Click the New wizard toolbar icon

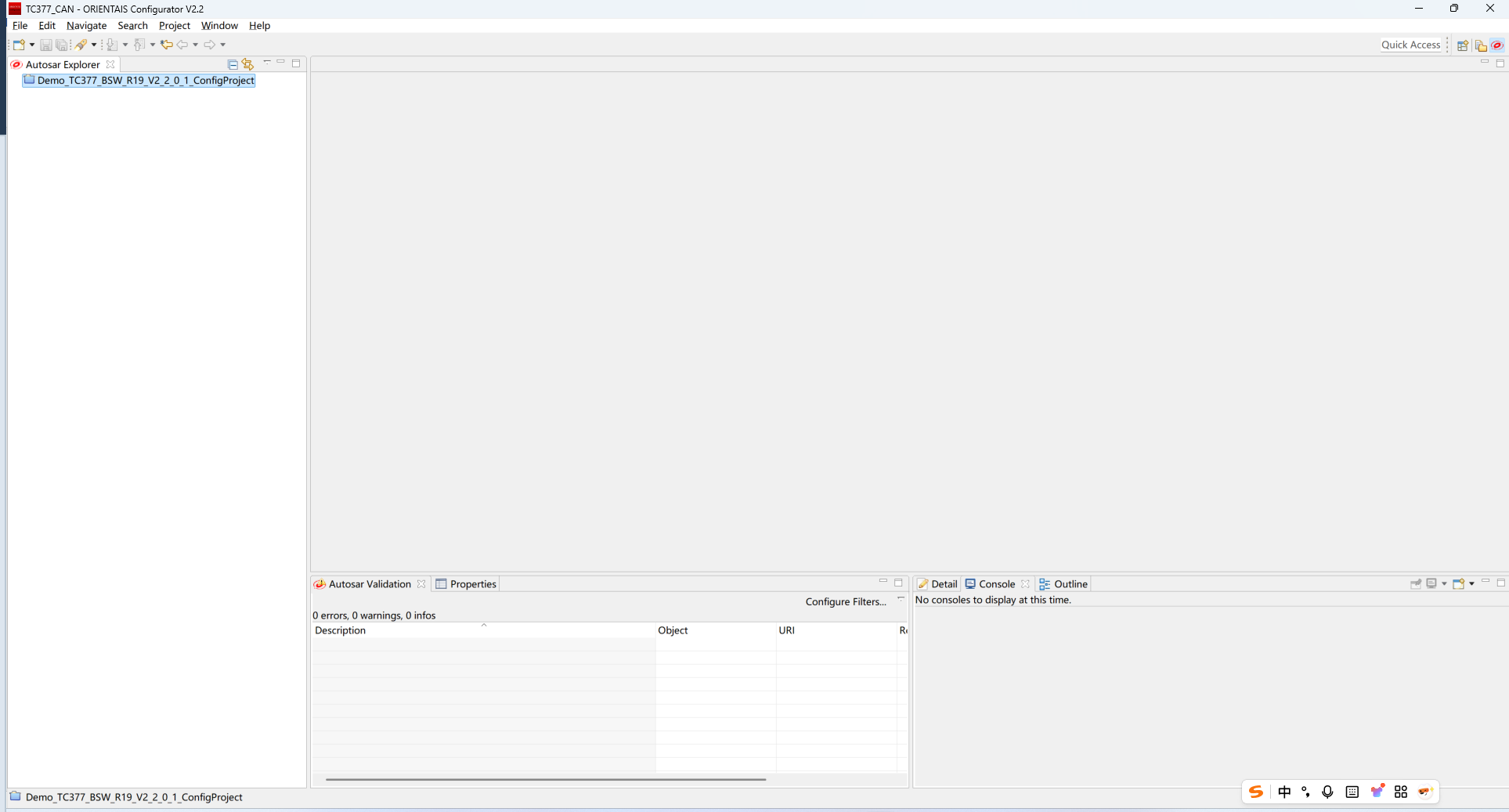[x=19, y=45]
